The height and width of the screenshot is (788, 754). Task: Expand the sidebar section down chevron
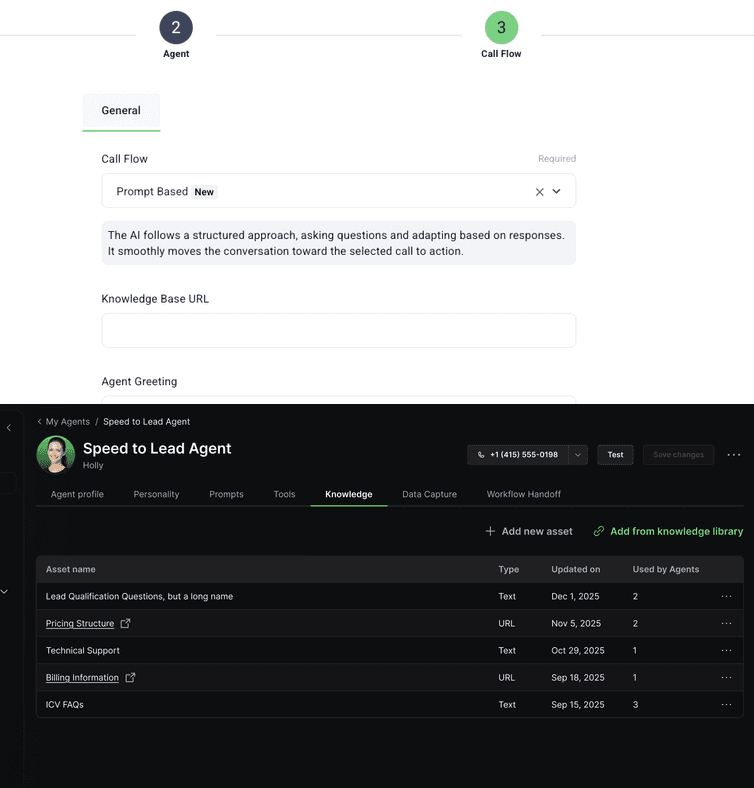pyautogui.click(x=4, y=592)
